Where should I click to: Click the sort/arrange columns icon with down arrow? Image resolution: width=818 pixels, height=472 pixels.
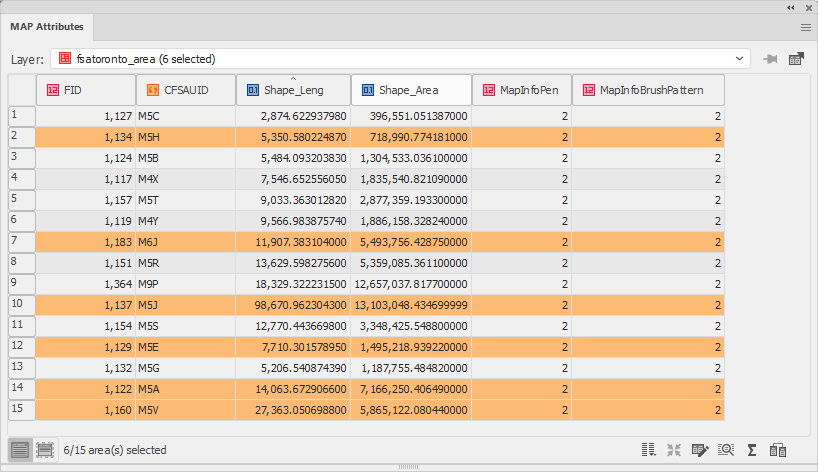[648, 450]
